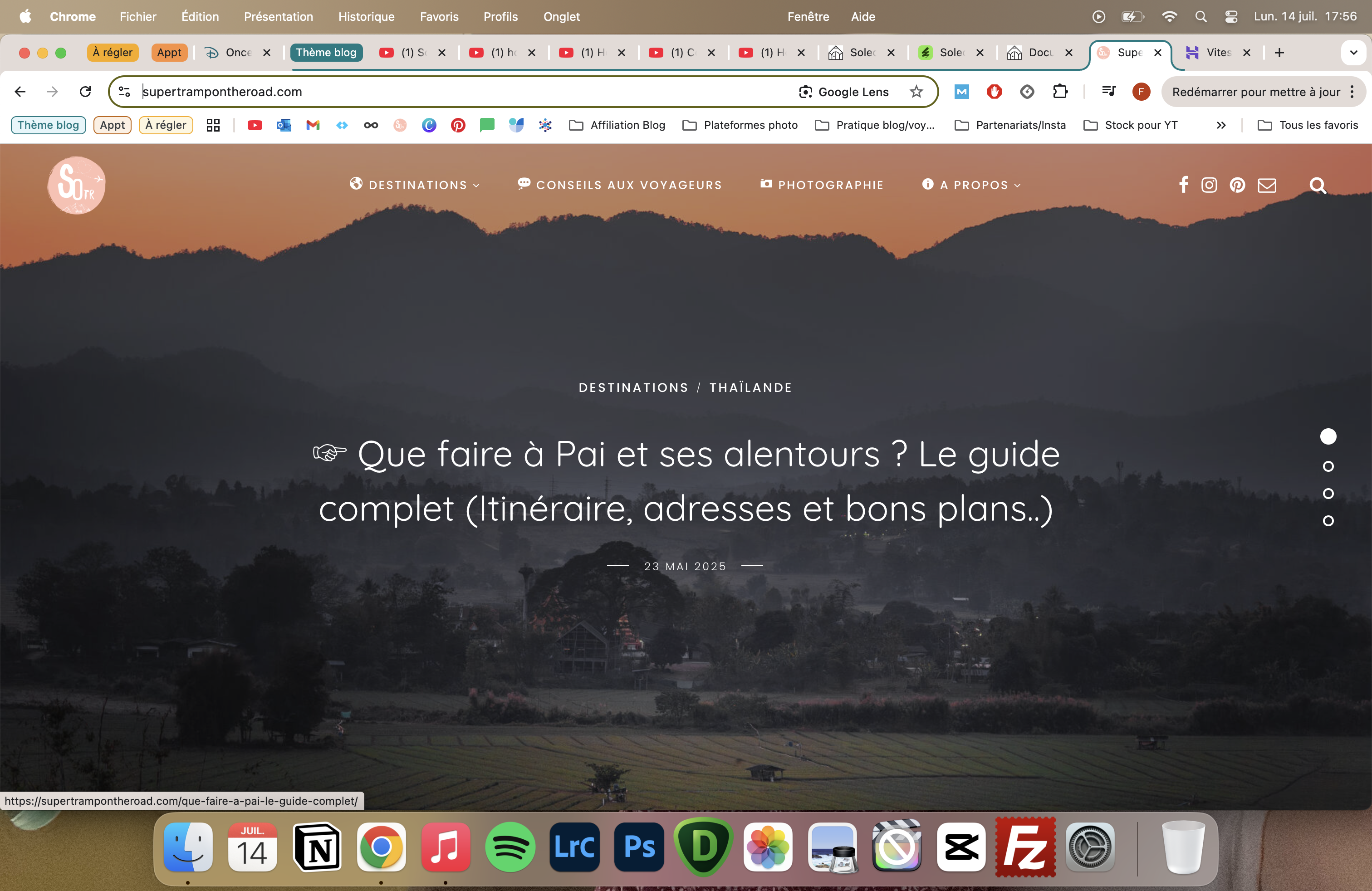Open the Partenariats/Insta bookmarks folder
This screenshot has width=1372, height=891.
point(1010,125)
